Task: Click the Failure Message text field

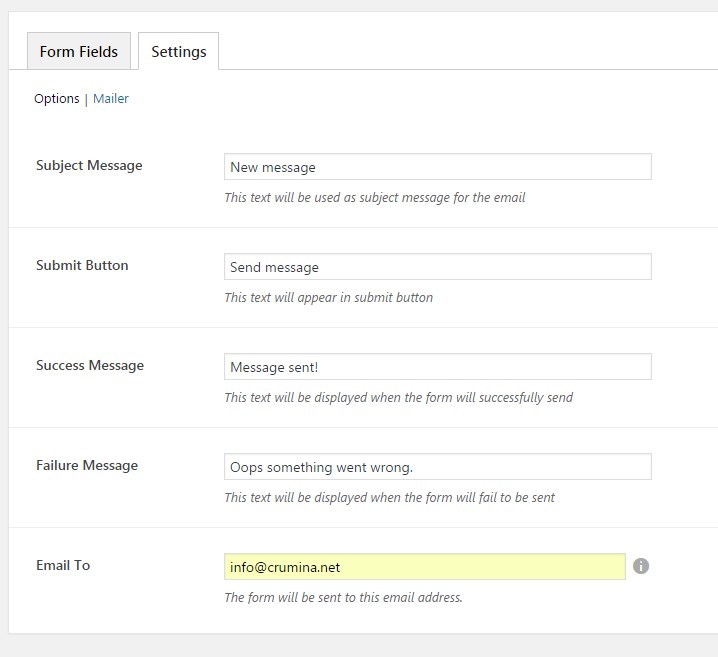Action: point(437,467)
